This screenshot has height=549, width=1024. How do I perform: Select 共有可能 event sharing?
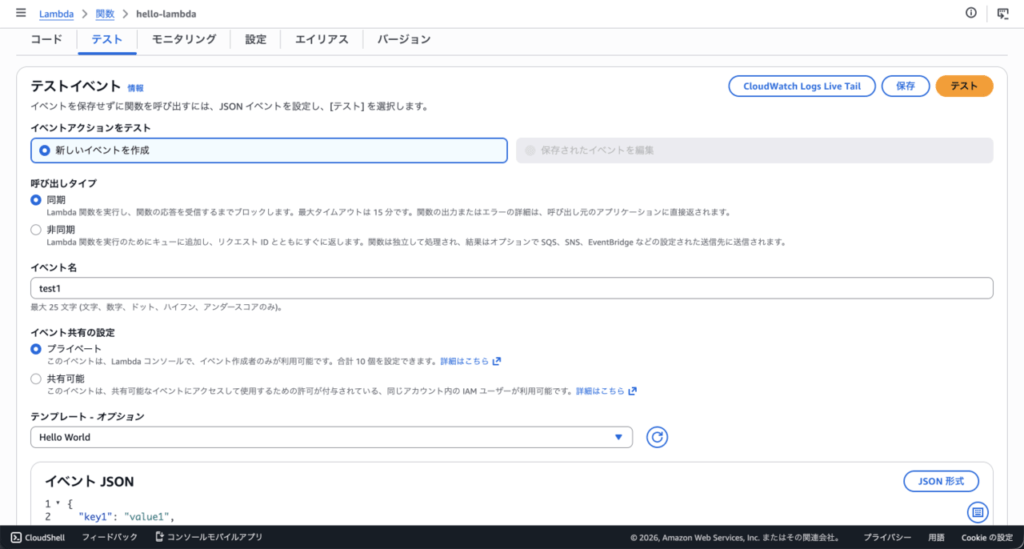tap(36, 379)
